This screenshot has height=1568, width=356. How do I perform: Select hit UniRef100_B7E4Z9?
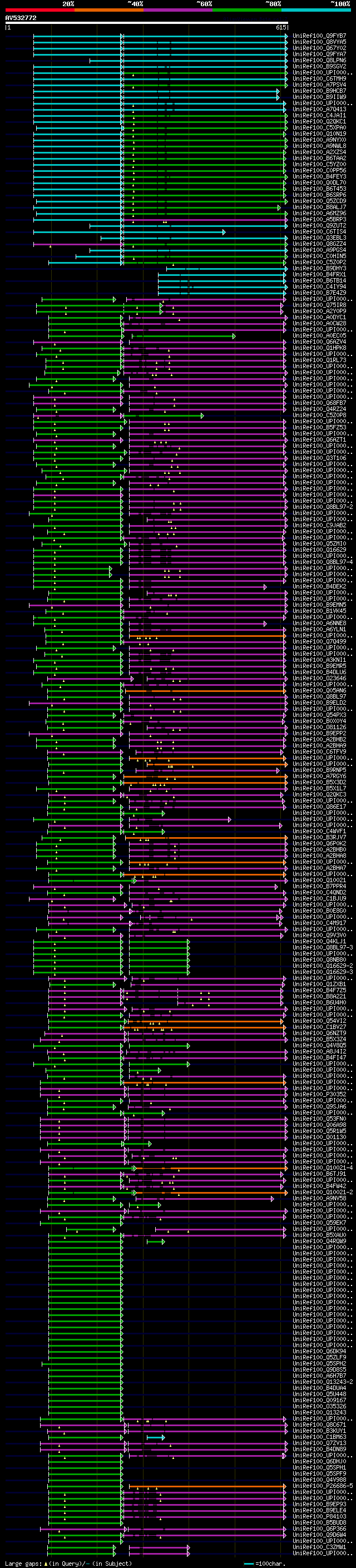coord(319,293)
